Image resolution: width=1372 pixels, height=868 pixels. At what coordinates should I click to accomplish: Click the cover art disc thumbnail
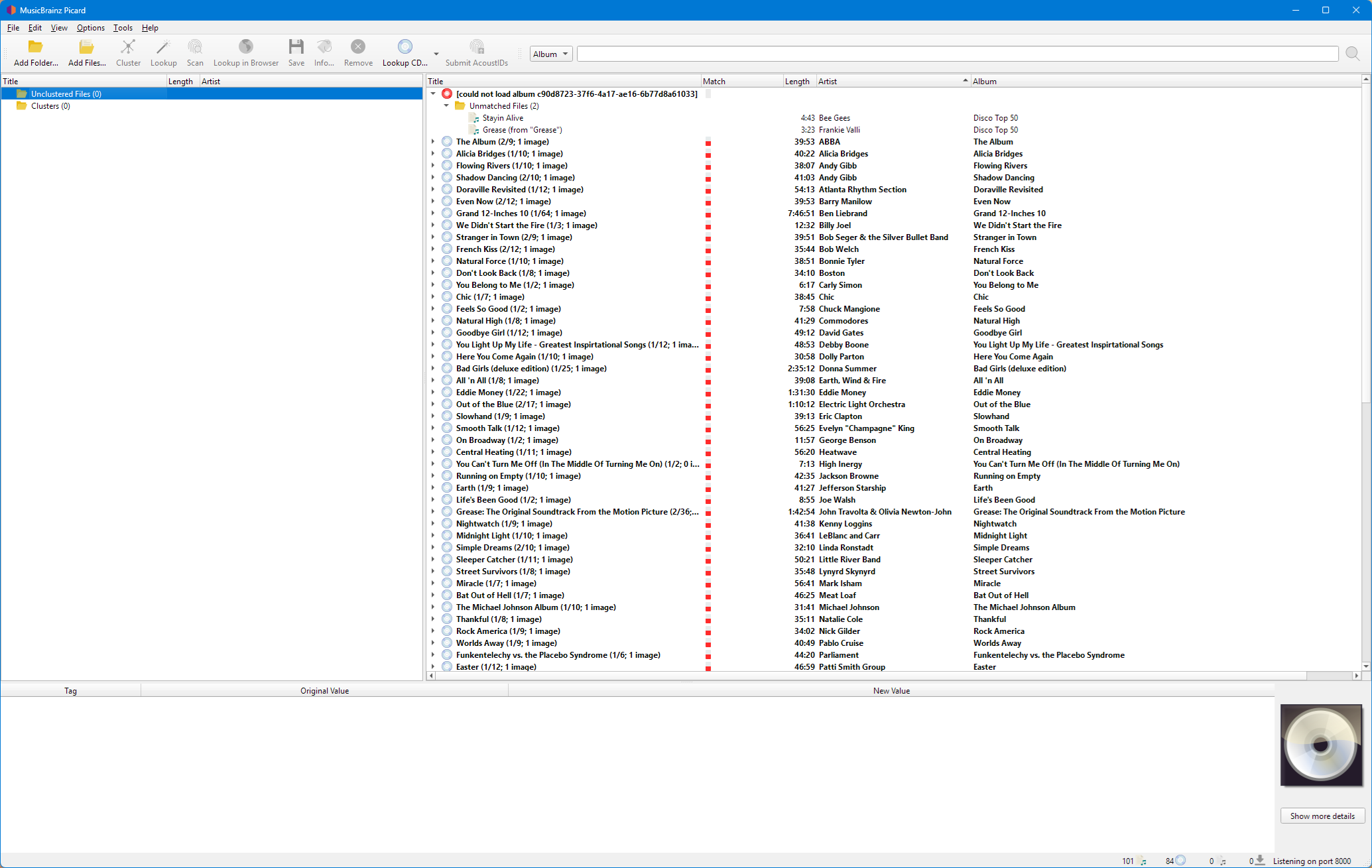(x=1321, y=745)
